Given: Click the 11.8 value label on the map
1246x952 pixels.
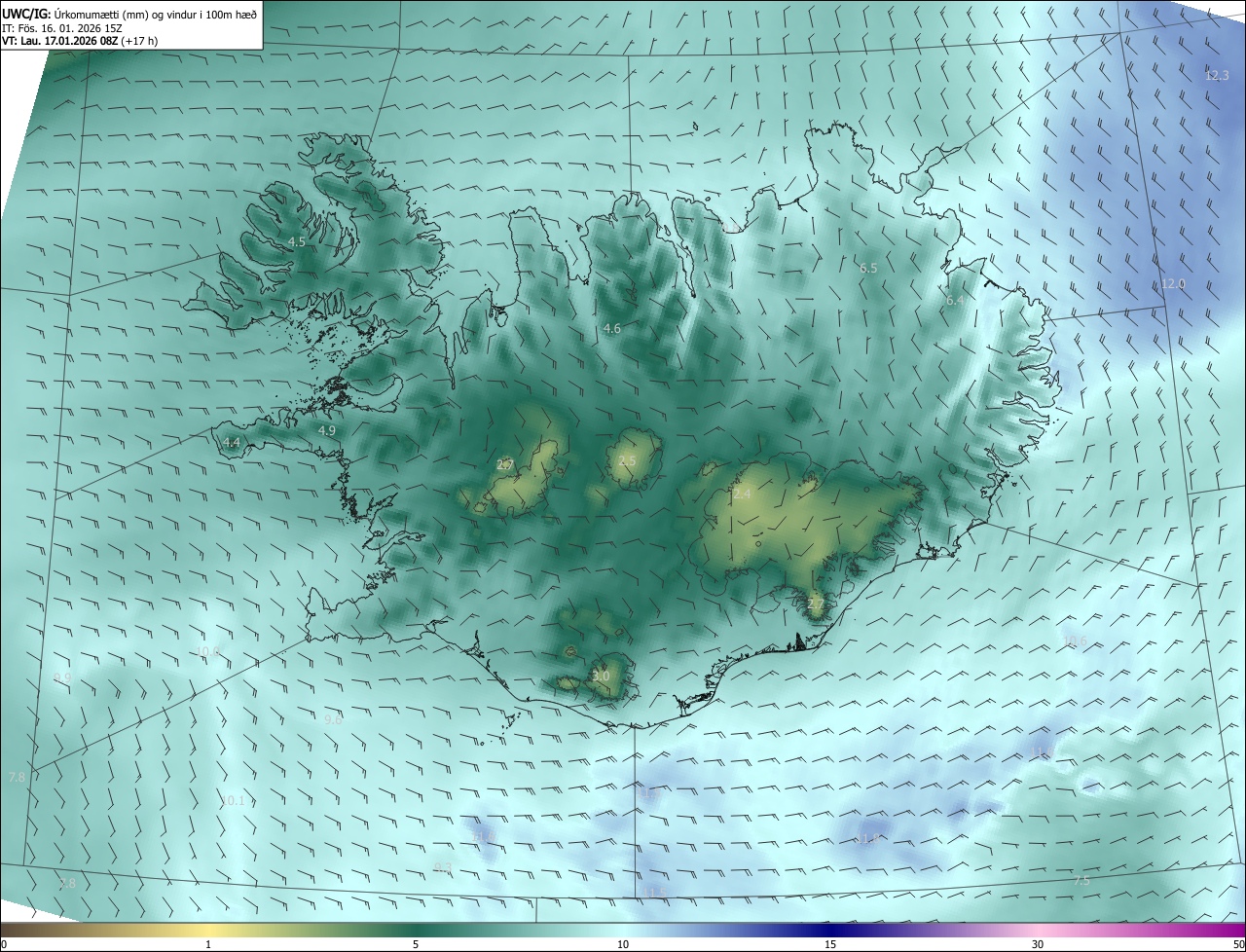Looking at the screenshot, I should pyautogui.click(x=866, y=838).
